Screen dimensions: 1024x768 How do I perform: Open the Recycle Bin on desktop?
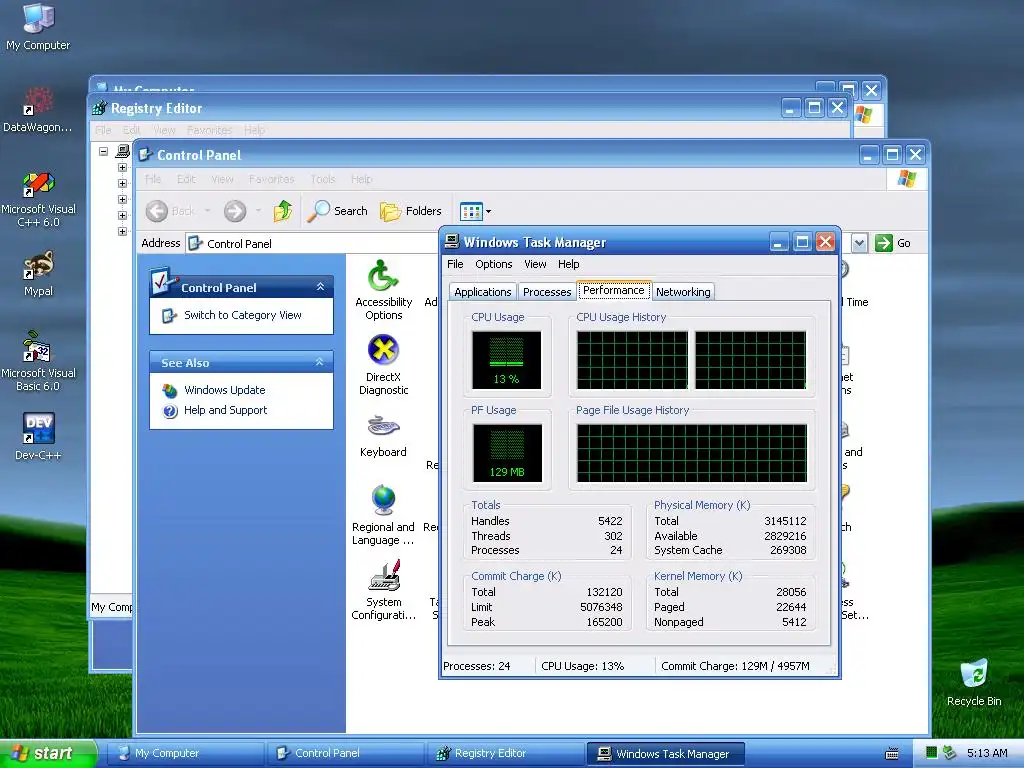[974, 683]
